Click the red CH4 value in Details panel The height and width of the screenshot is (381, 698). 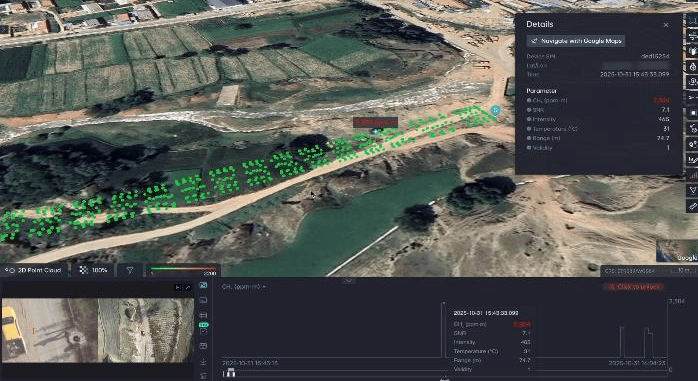click(x=661, y=101)
